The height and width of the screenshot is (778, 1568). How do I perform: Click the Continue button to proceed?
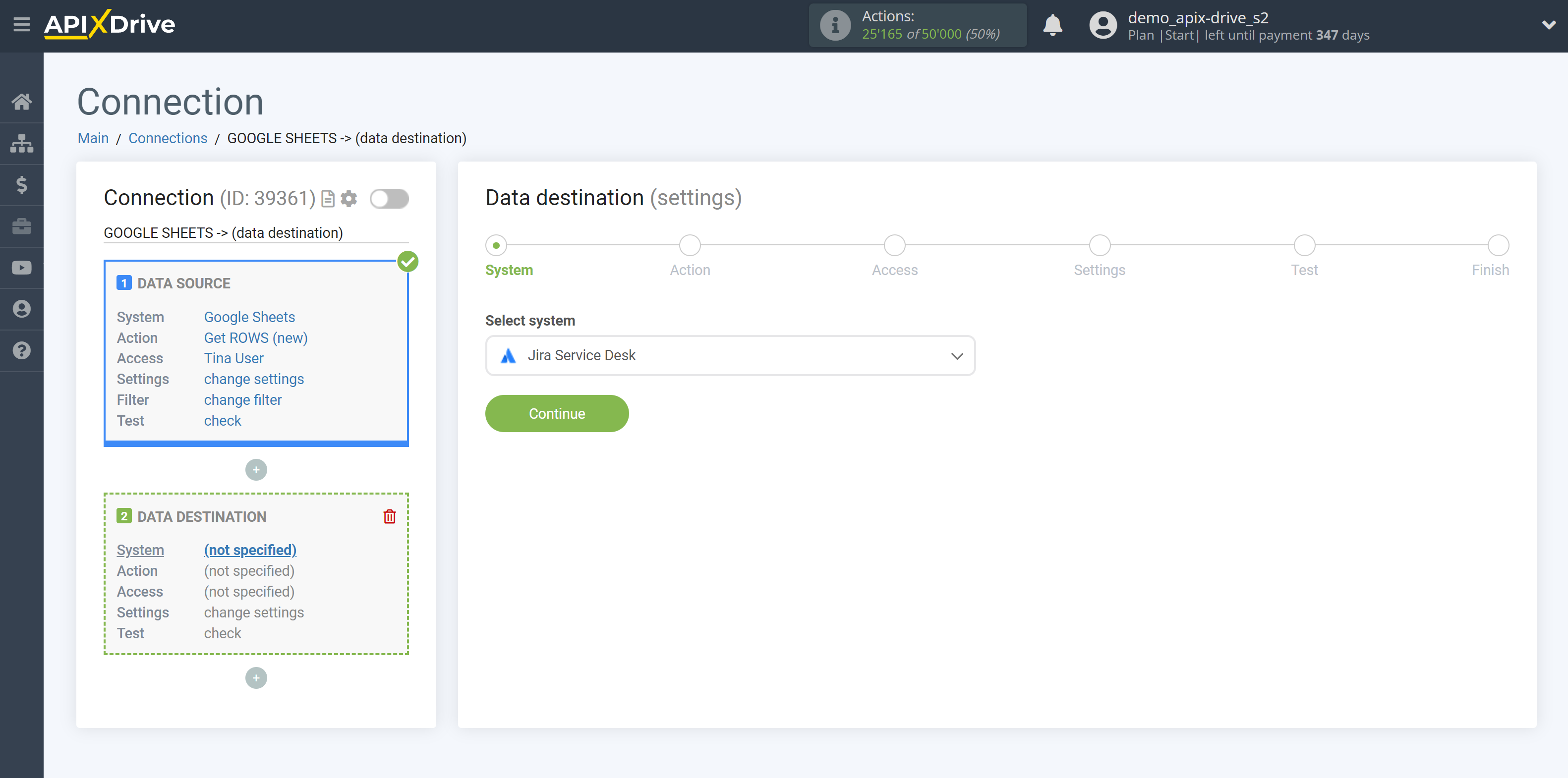click(x=557, y=413)
